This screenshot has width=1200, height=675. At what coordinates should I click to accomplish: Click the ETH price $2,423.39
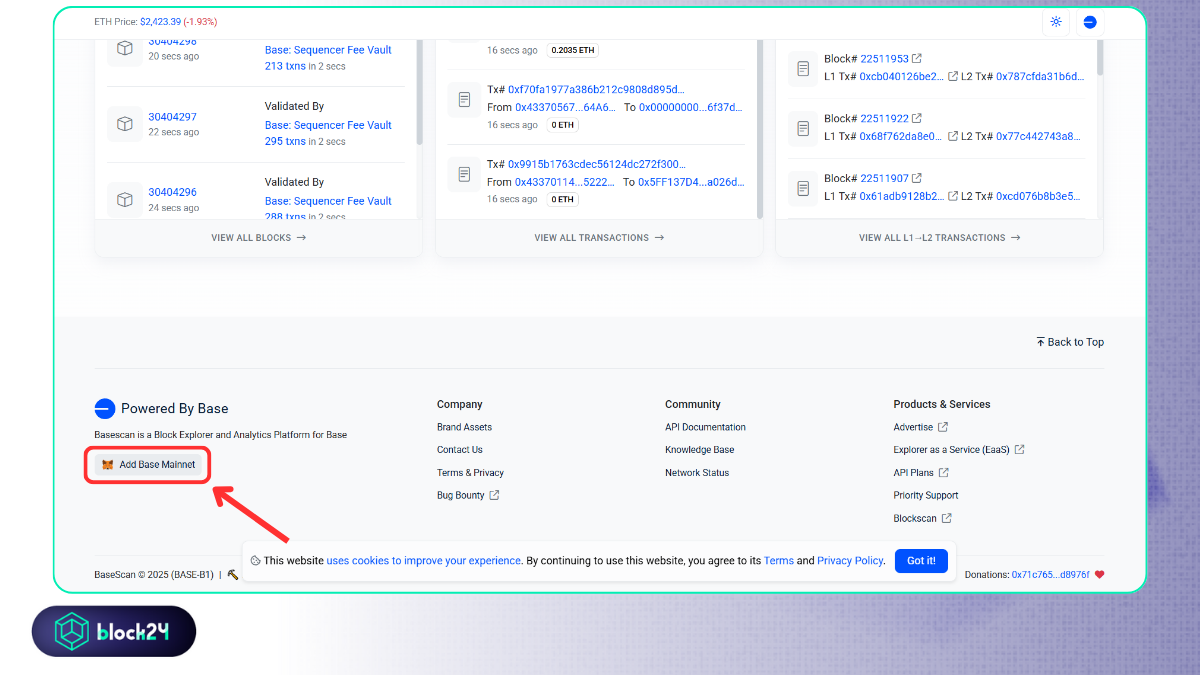coord(160,22)
